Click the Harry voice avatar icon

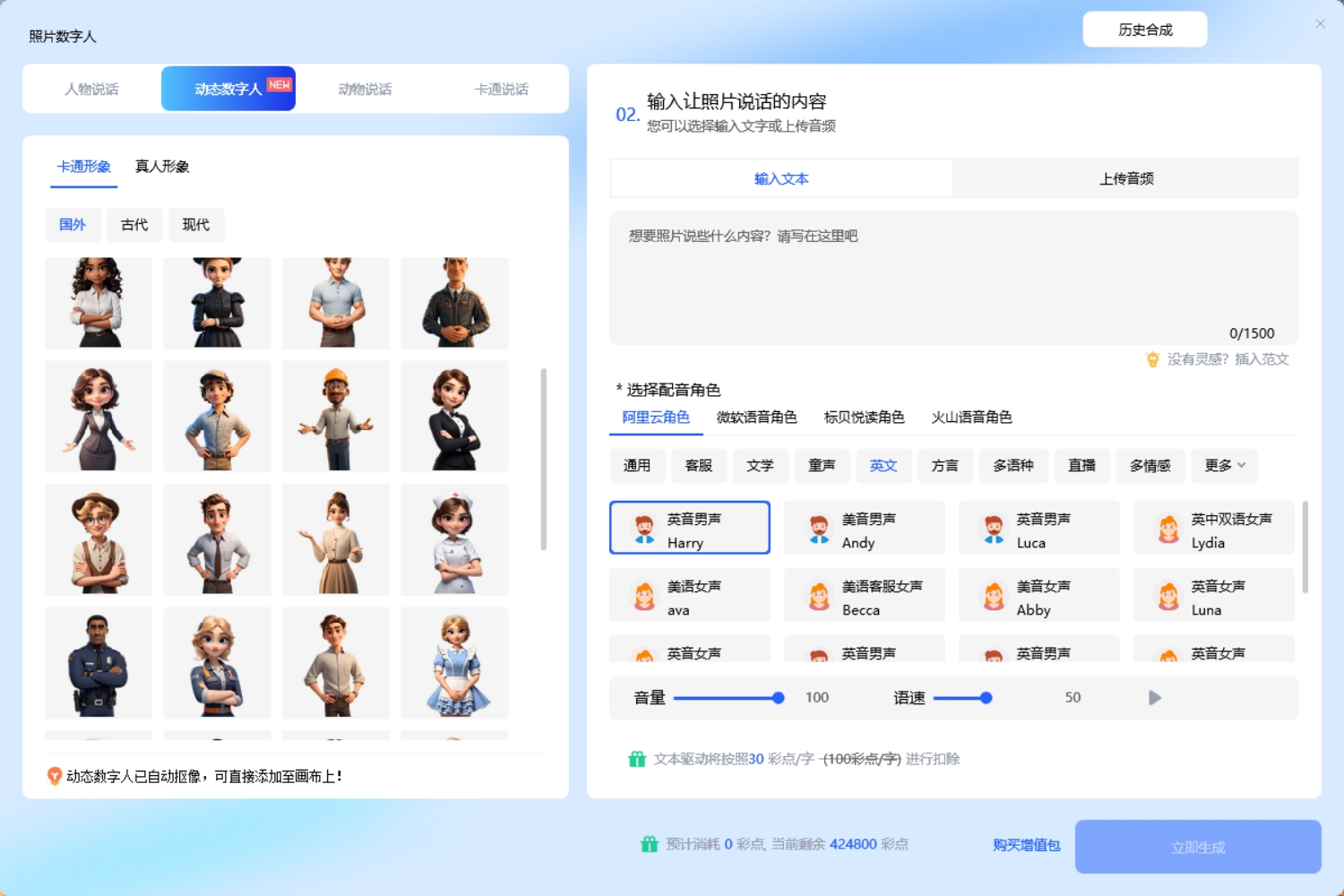pos(644,529)
